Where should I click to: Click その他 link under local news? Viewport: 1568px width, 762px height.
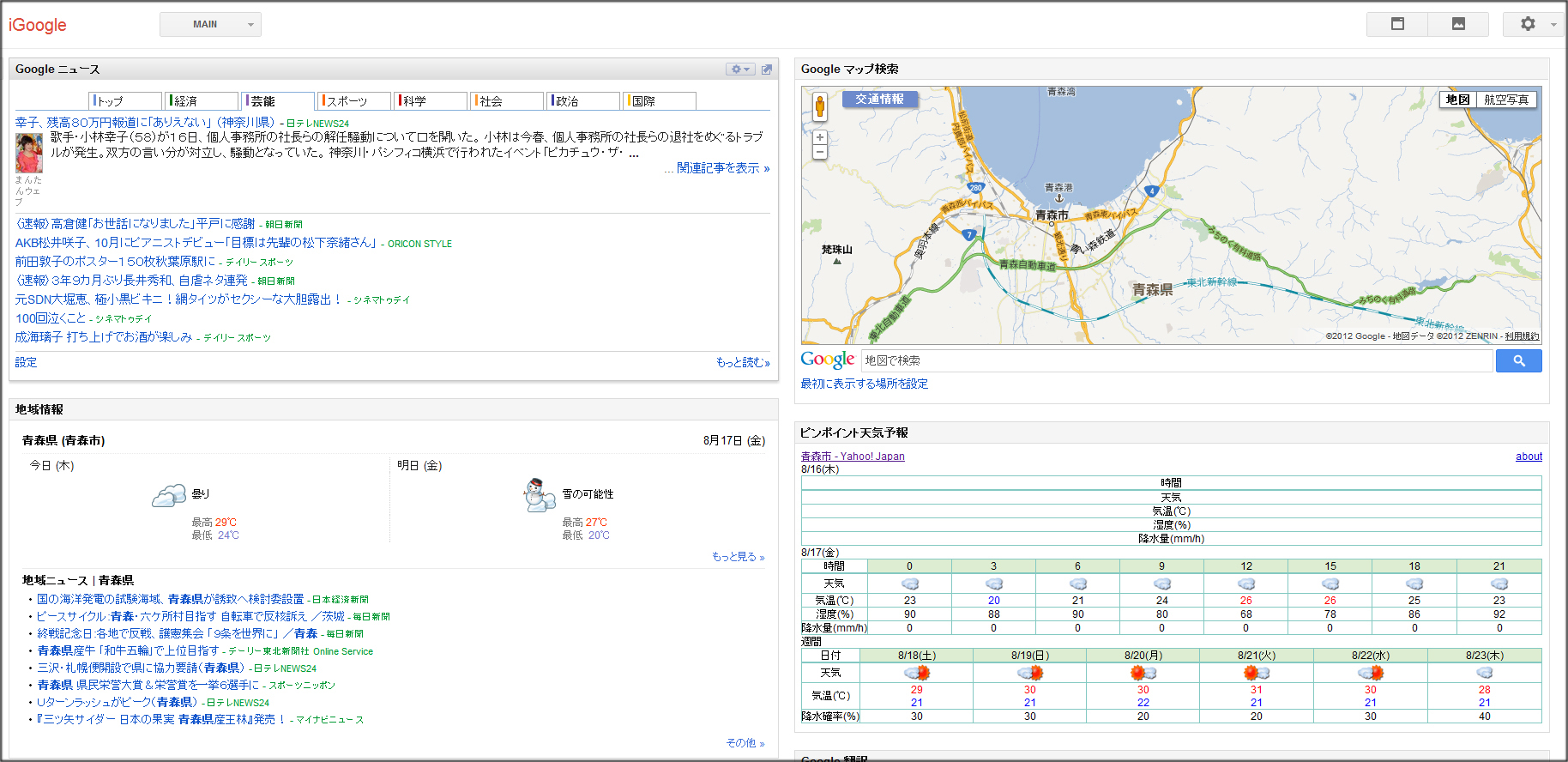[x=745, y=743]
